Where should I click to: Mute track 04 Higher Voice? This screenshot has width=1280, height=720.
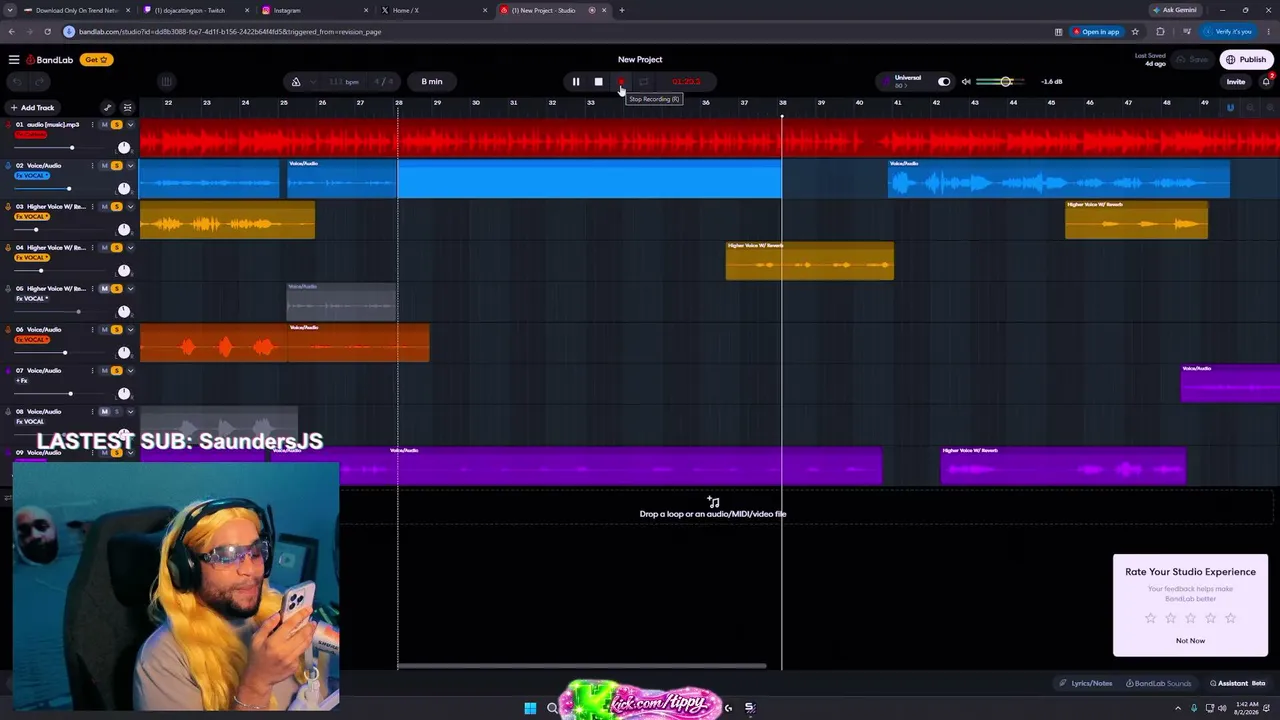click(104, 248)
